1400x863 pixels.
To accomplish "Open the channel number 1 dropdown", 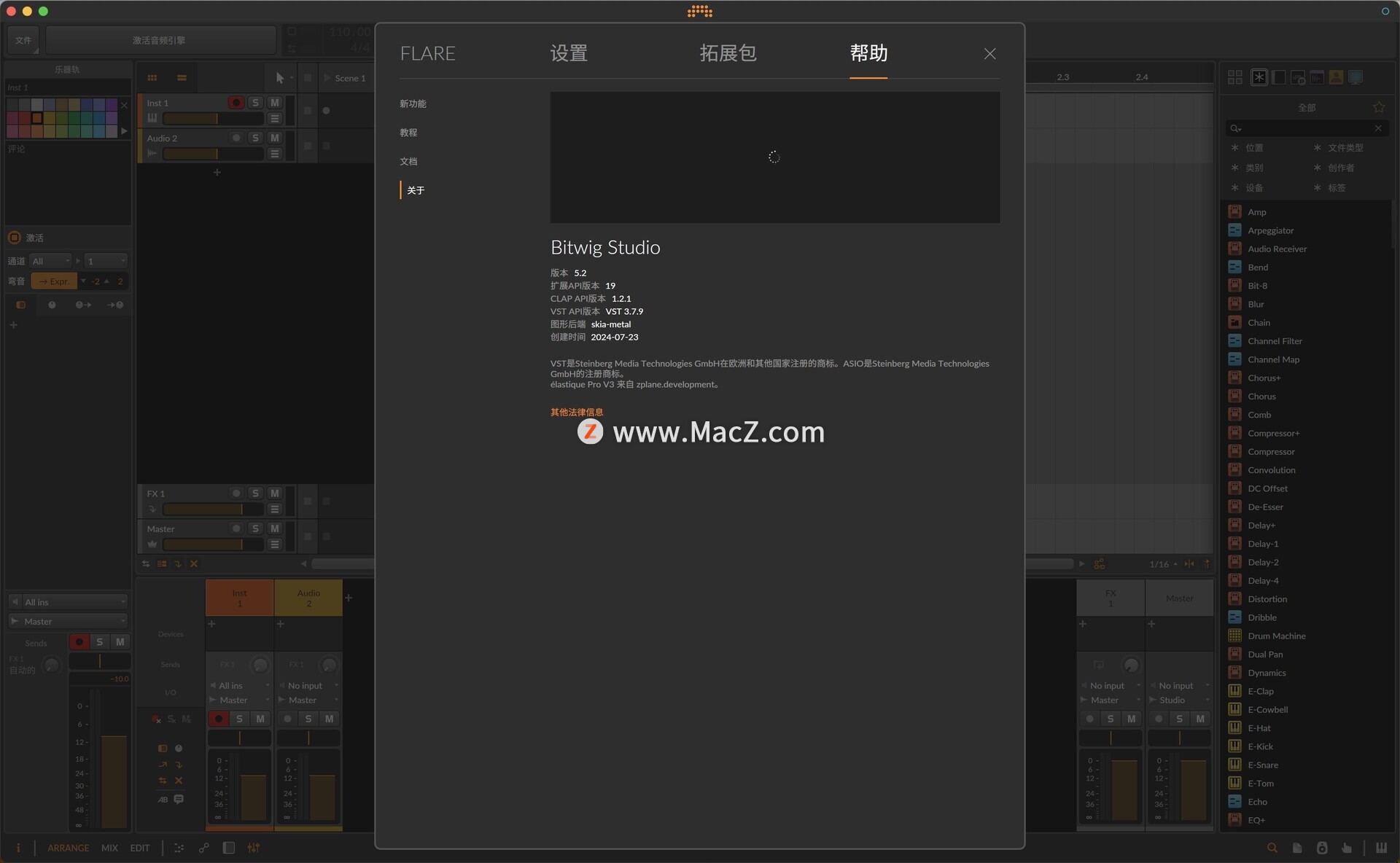I will (106, 261).
